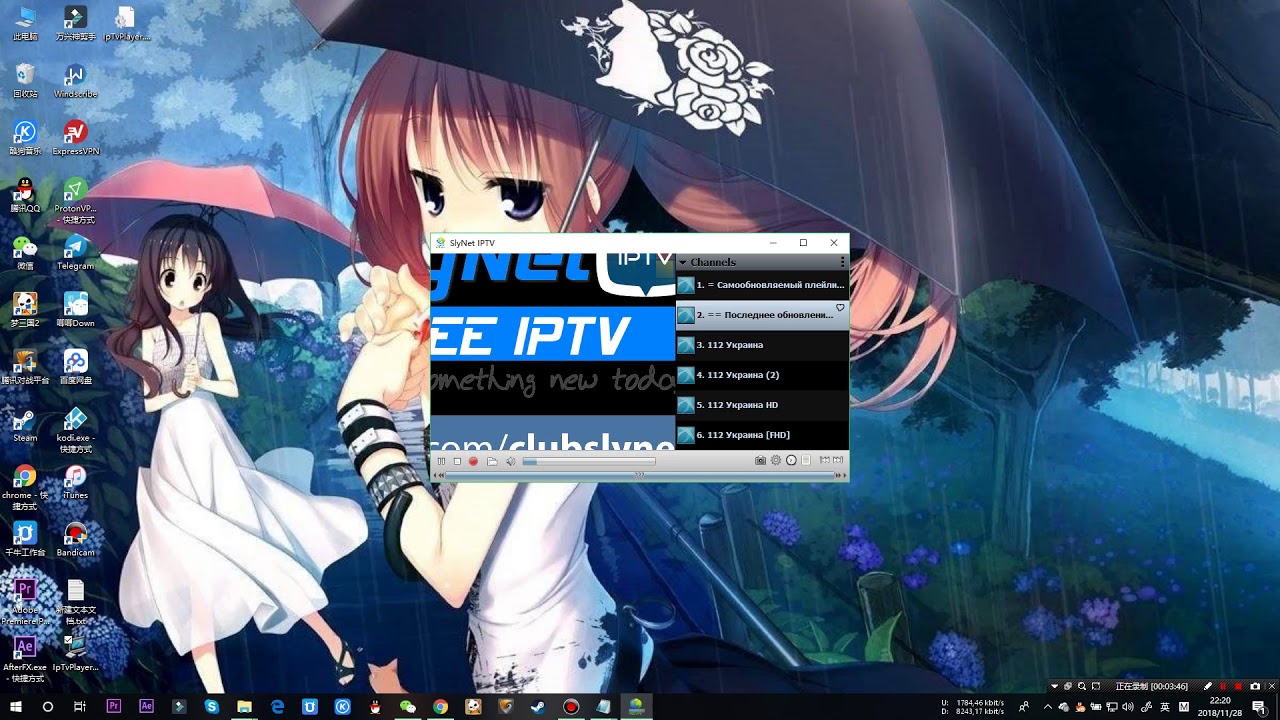The image size is (1280, 720).
Task: Capture image with recorder camera icon
Action: tap(1255, 687)
